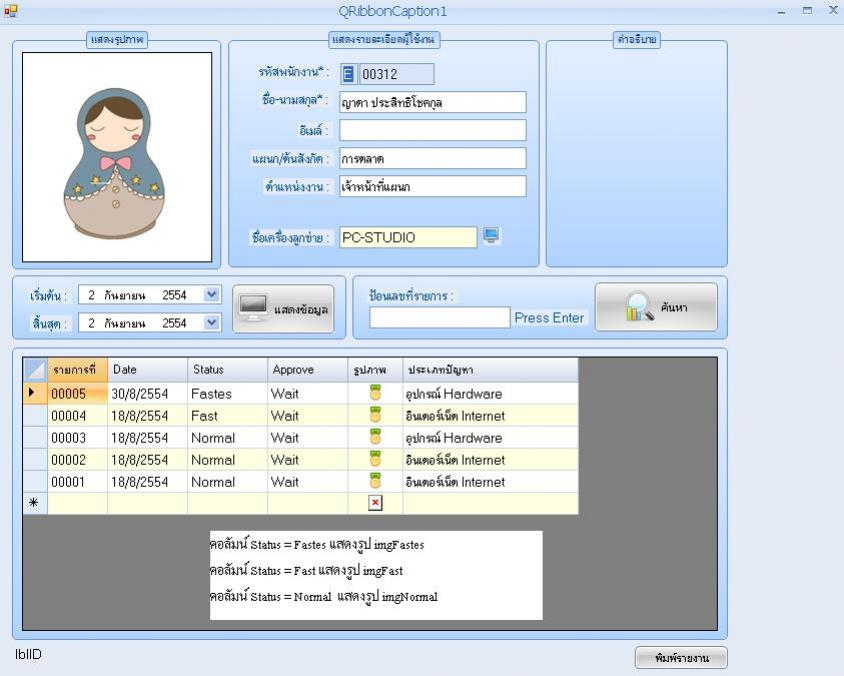Viewport: 844px width, 676px height.
Task: Click the employee code lookup icon beside 00312
Action: pyautogui.click(x=348, y=74)
